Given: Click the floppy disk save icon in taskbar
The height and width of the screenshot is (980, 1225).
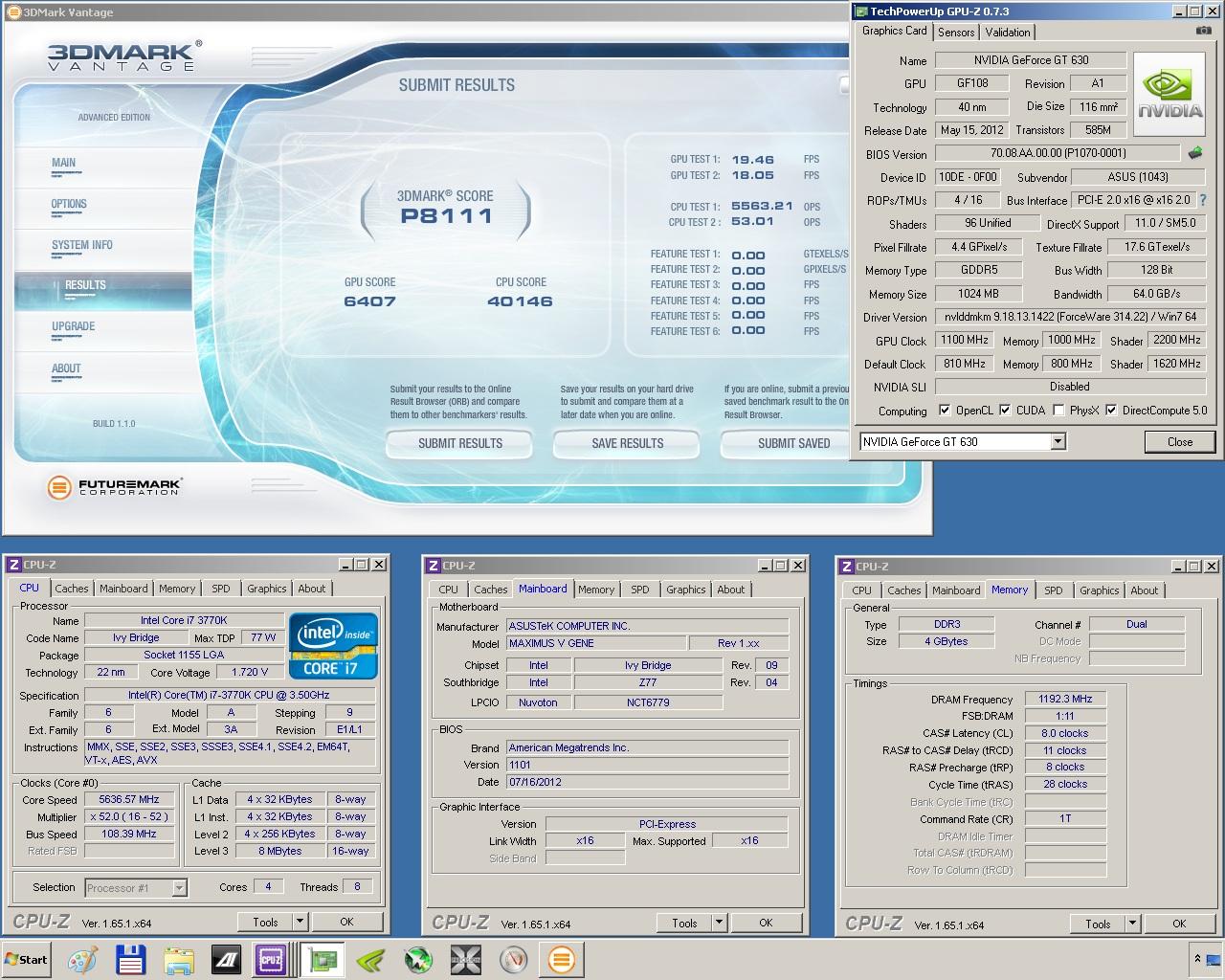Looking at the screenshot, I should [x=130, y=960].
